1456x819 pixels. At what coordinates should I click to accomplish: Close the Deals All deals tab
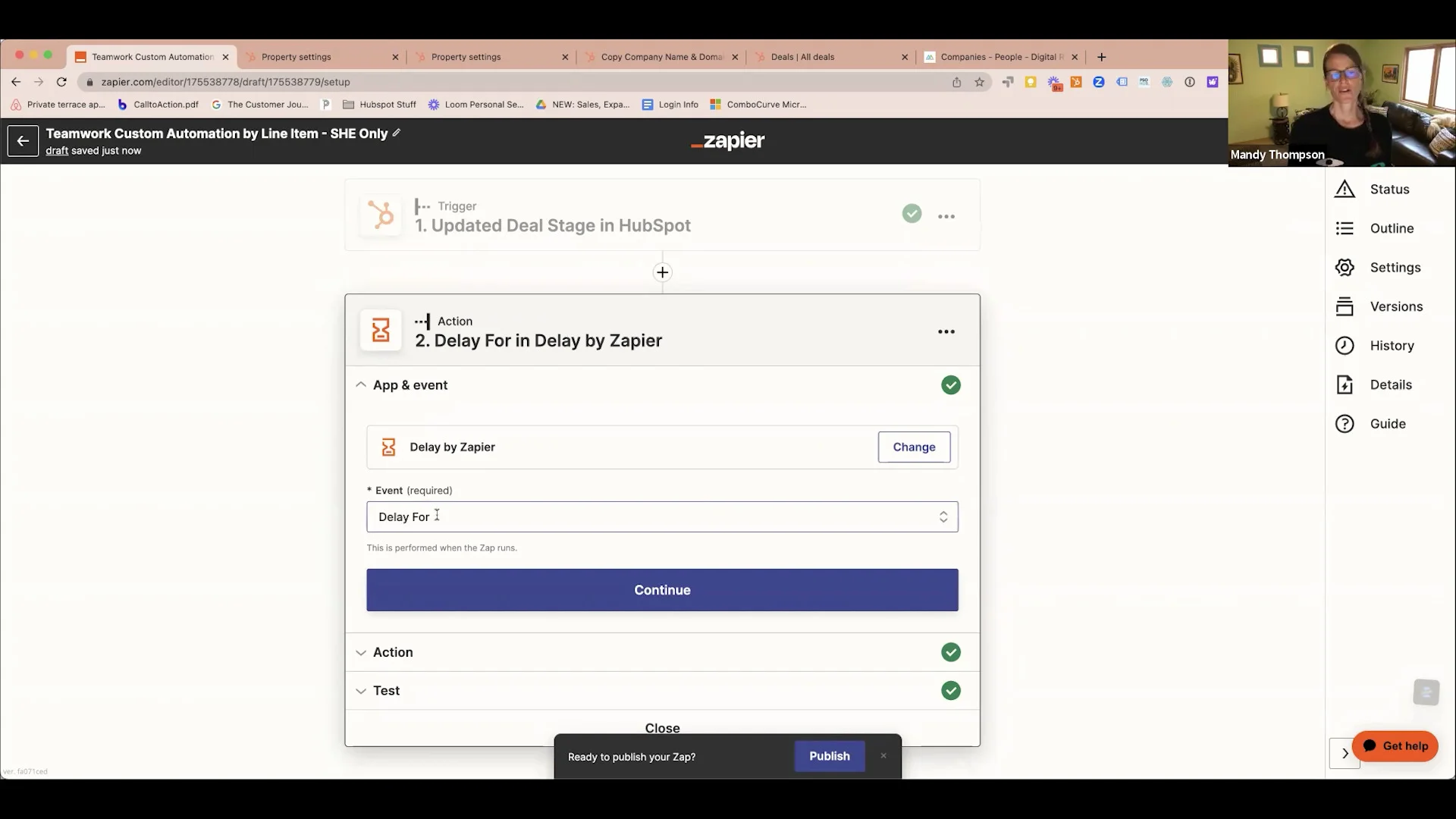tap(904, 57)
